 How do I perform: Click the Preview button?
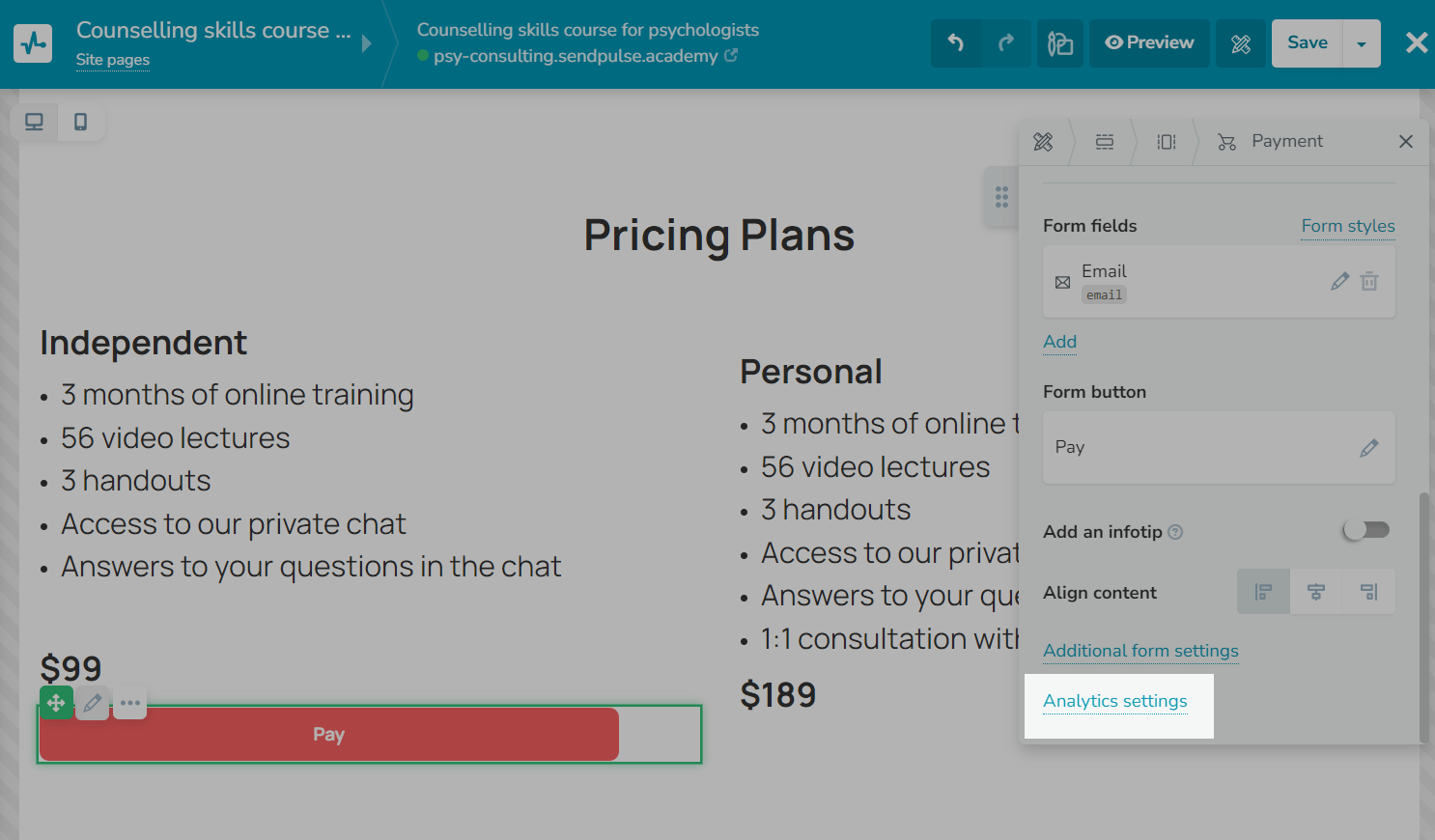click(1149, 43)
